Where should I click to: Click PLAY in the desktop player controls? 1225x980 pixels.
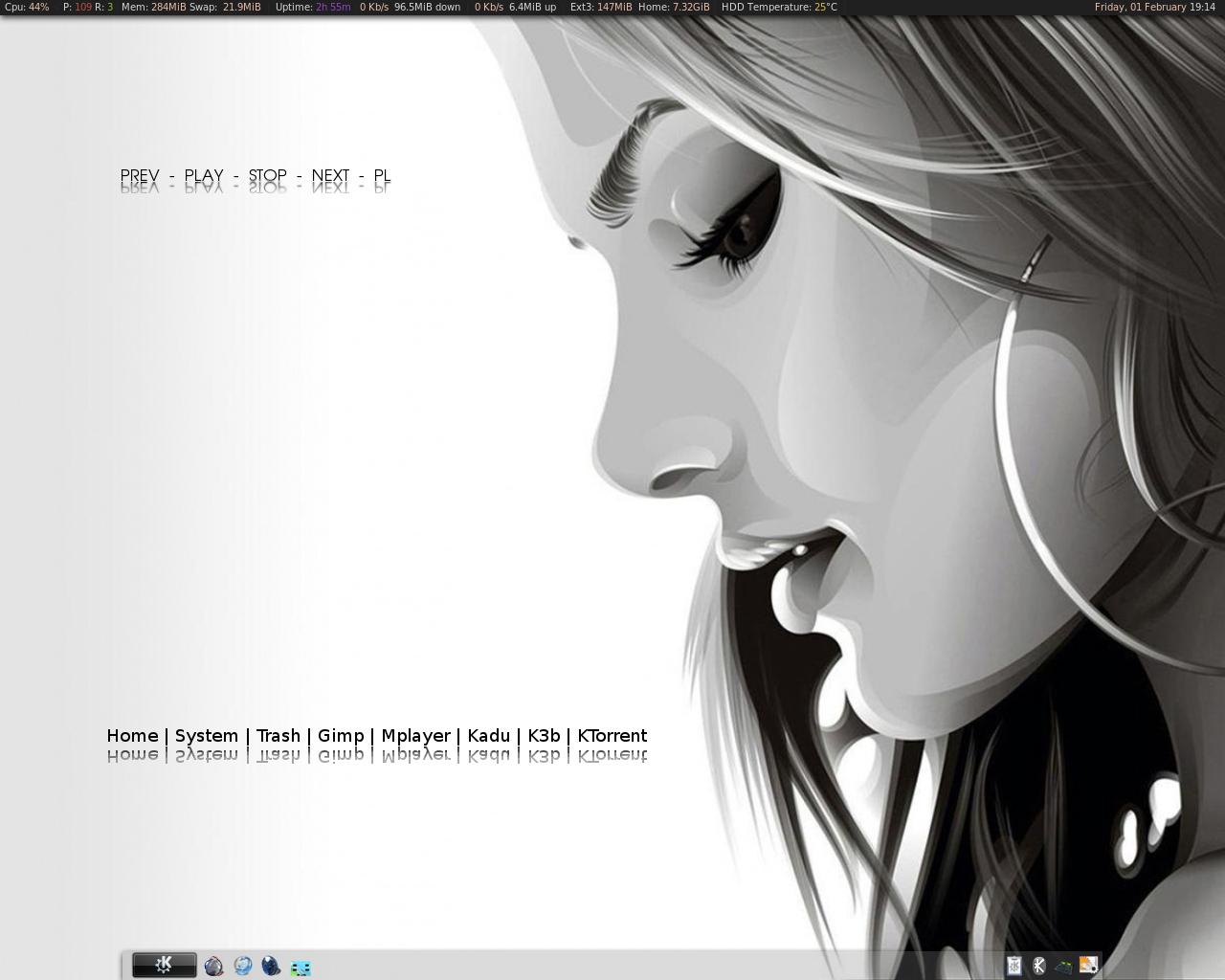point(204,176)
